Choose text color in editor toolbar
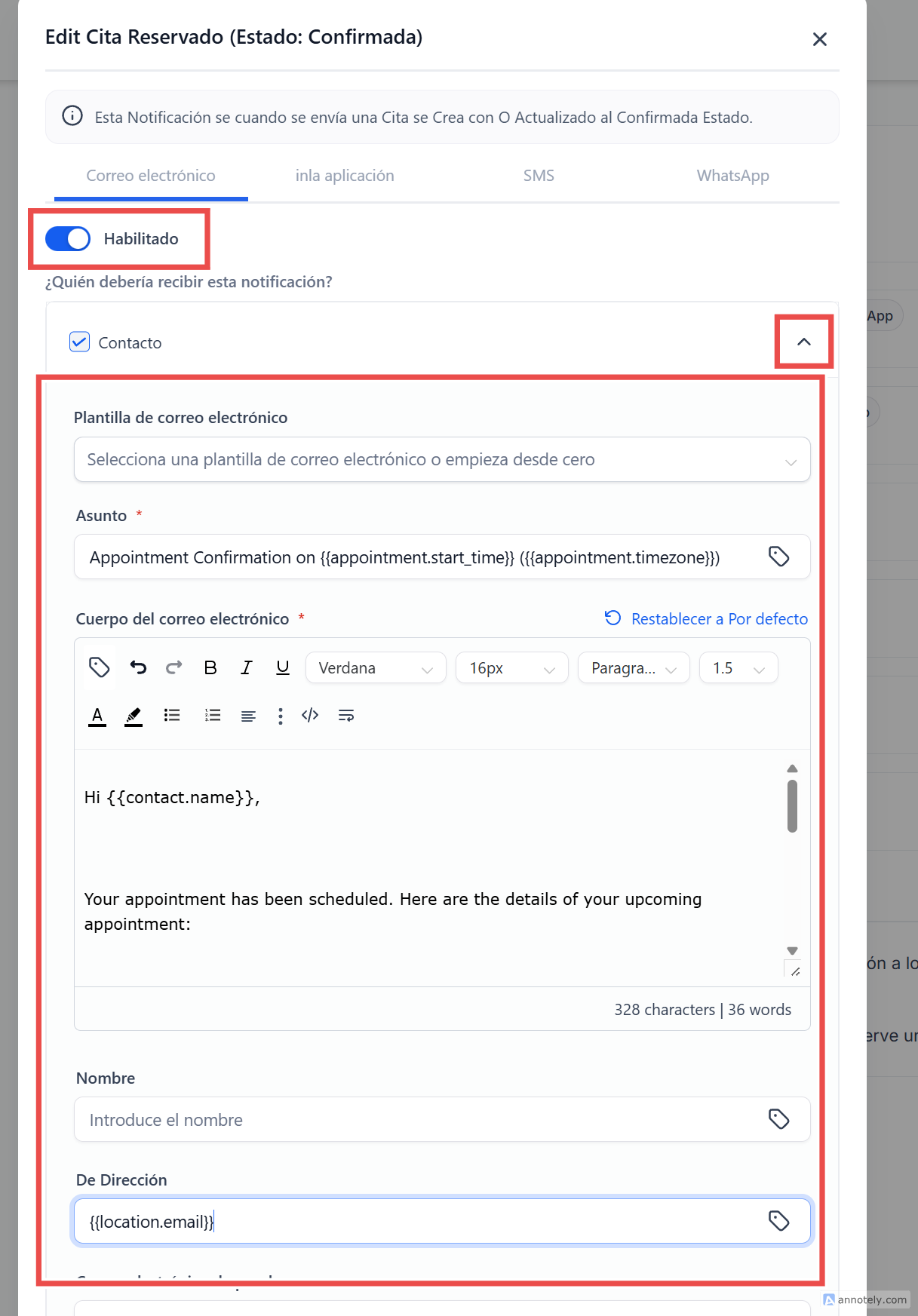This screenshot has height=1316, width=918. pyautogui.click(x=97, y=715)
